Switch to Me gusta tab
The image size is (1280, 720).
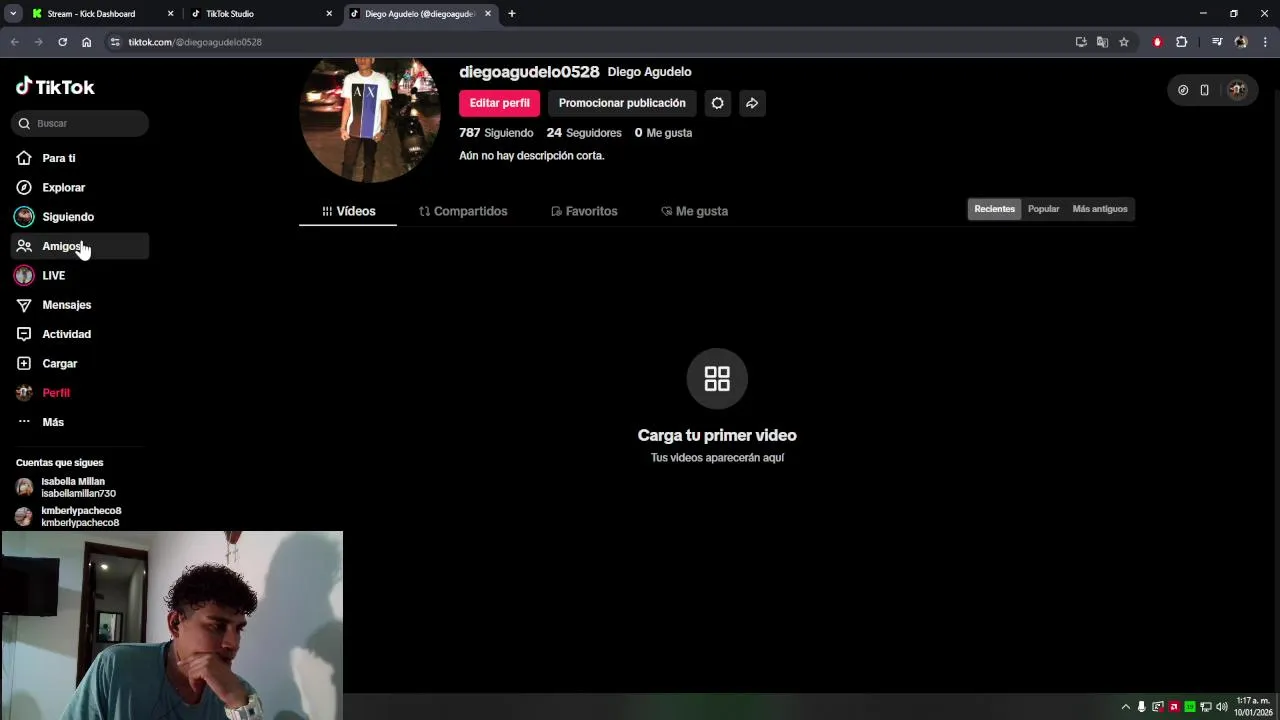694,211
